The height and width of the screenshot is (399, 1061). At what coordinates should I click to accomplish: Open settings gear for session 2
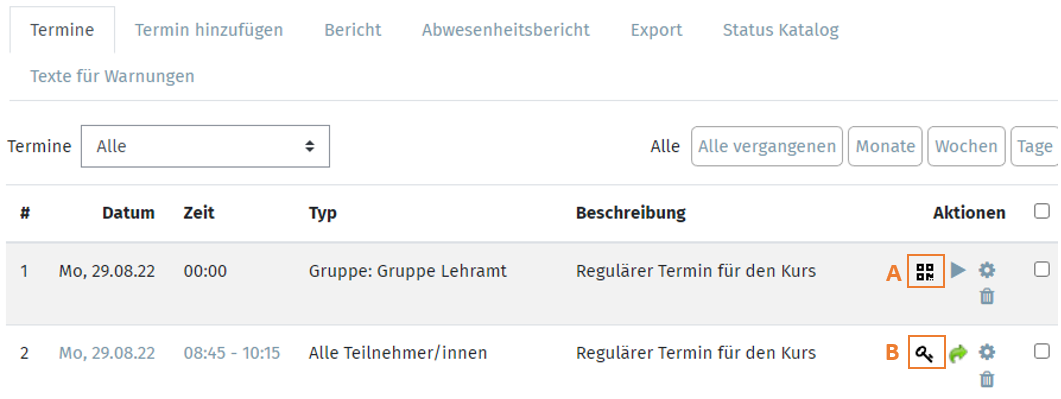(987, 352)
